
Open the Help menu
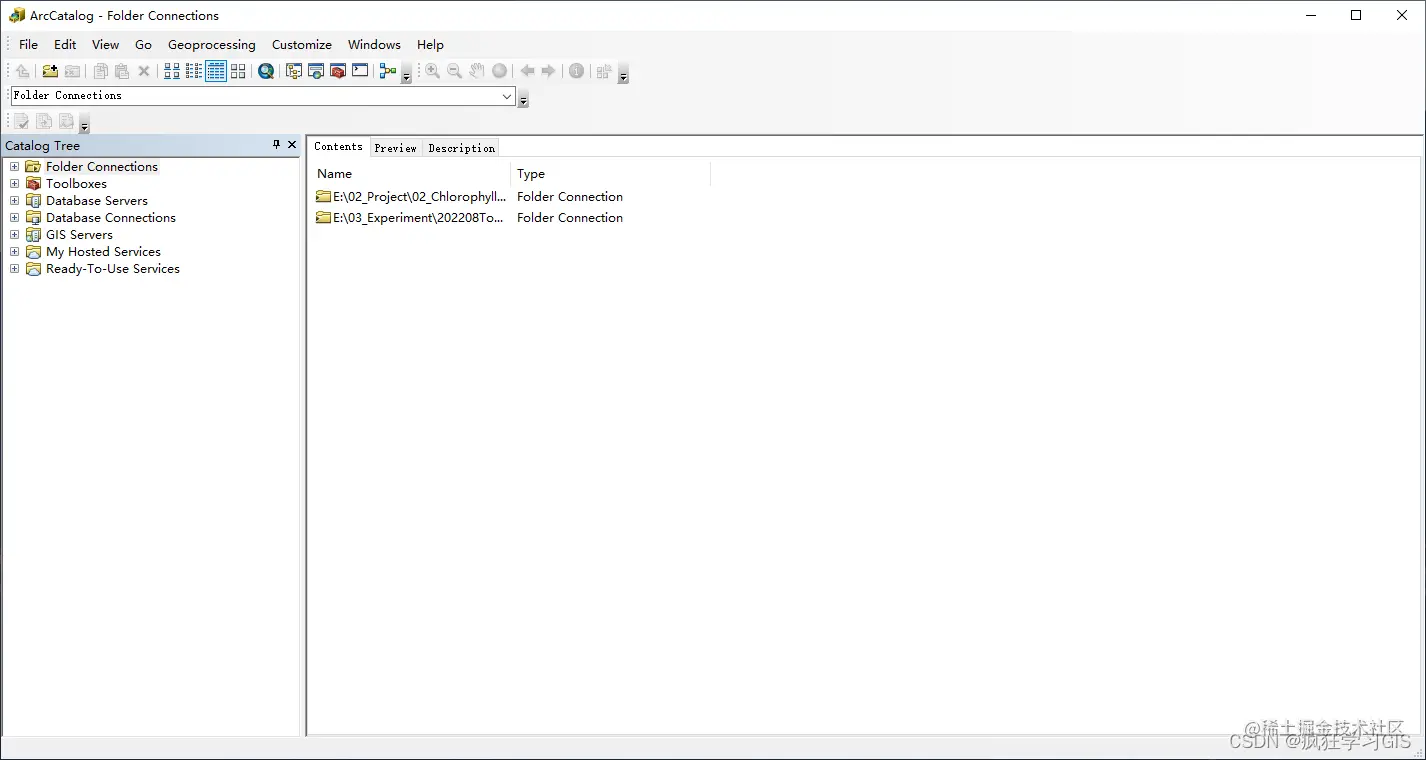click(x=430, y=44)
